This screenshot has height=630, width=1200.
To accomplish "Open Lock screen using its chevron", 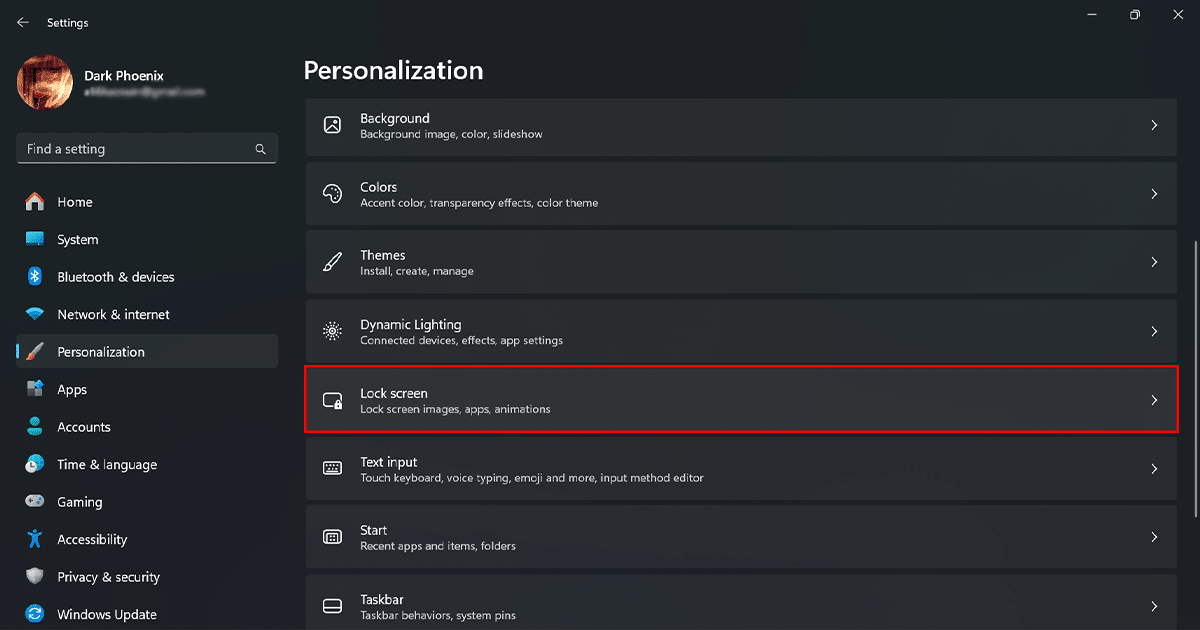I will coord(1154,400).
